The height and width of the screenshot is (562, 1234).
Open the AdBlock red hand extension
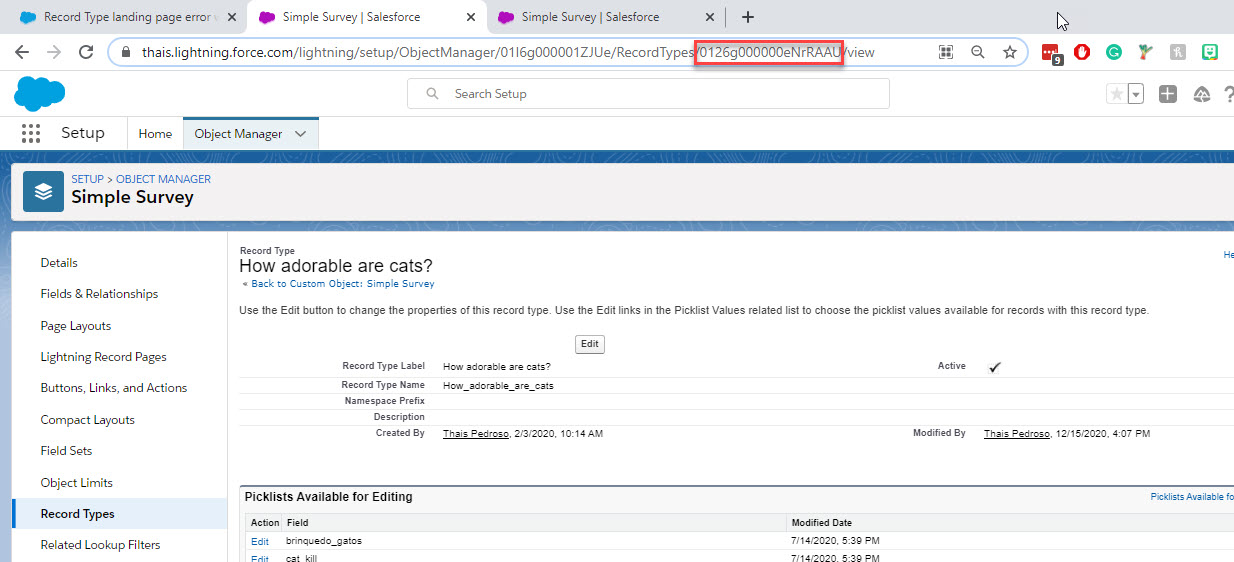pyautogui.click(x=1082, y=52)
